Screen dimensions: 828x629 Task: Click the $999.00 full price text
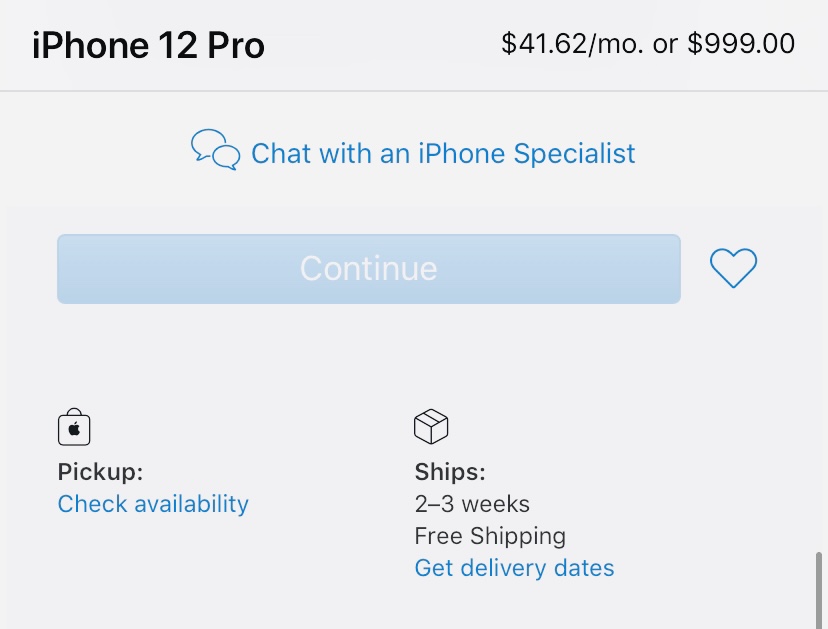click(x=741, y=44)
